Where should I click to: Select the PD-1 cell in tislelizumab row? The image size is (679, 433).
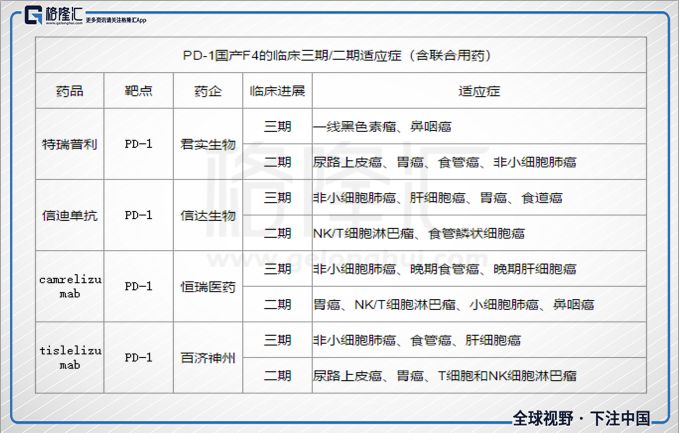tap(139, 358)
